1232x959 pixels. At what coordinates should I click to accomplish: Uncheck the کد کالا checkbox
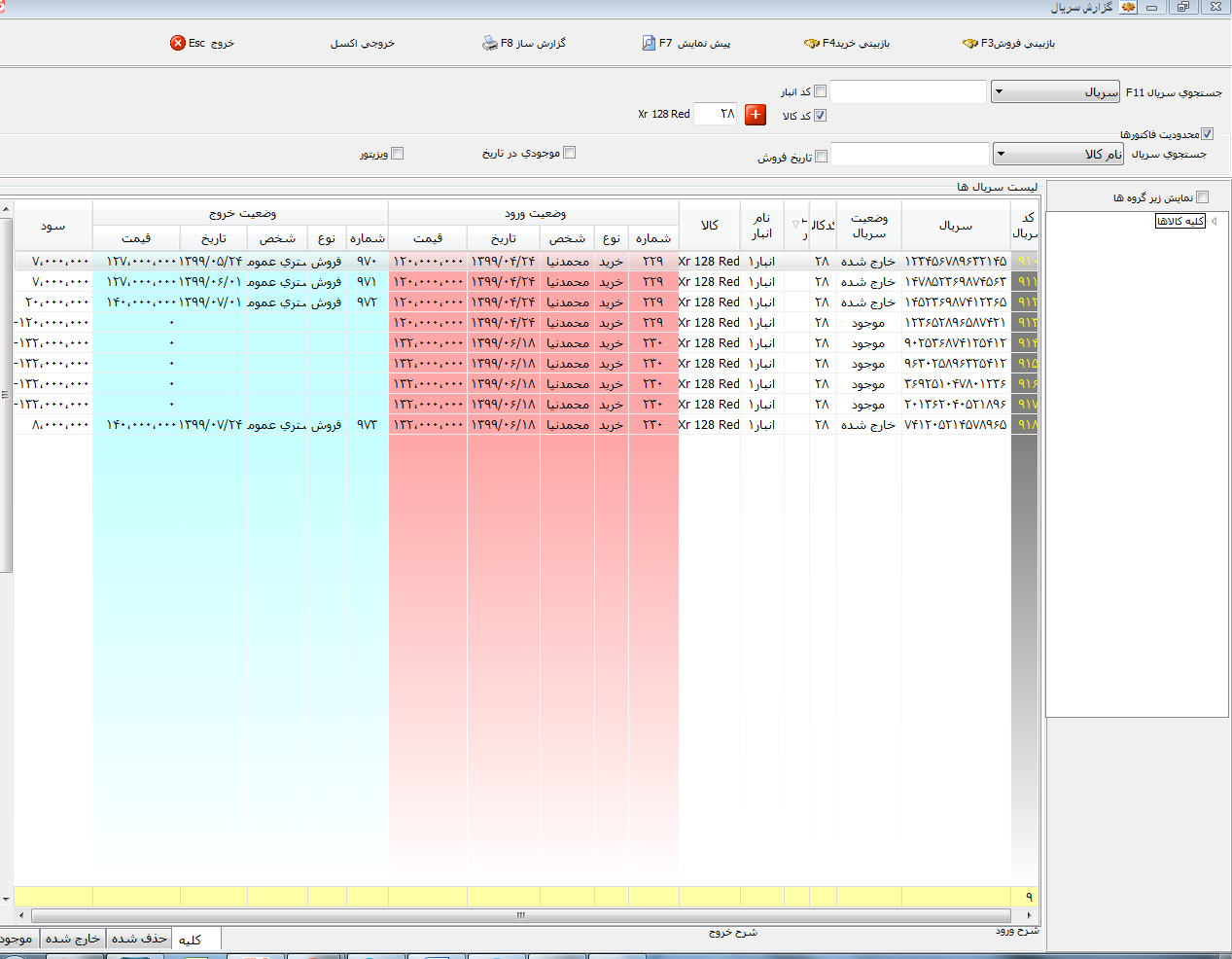click(x=820, y=115)
